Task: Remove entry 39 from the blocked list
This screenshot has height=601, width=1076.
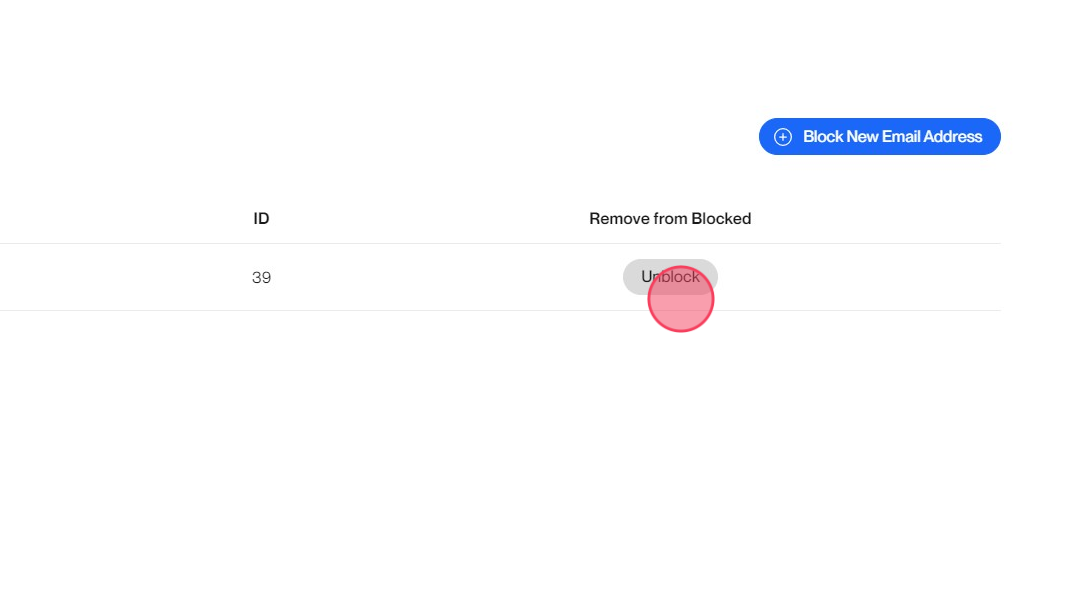Action: (x=670, y=276)
